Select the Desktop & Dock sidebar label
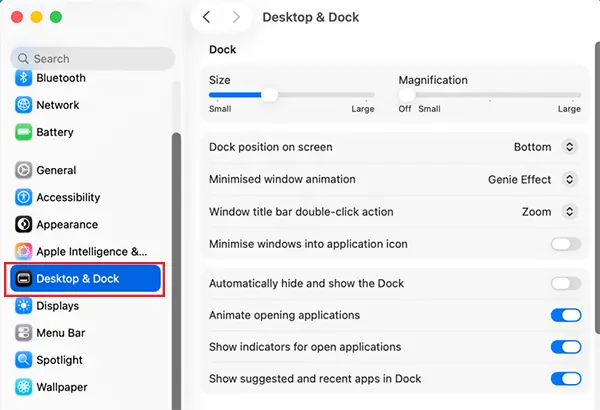600x410 pixels. (78, 279)
